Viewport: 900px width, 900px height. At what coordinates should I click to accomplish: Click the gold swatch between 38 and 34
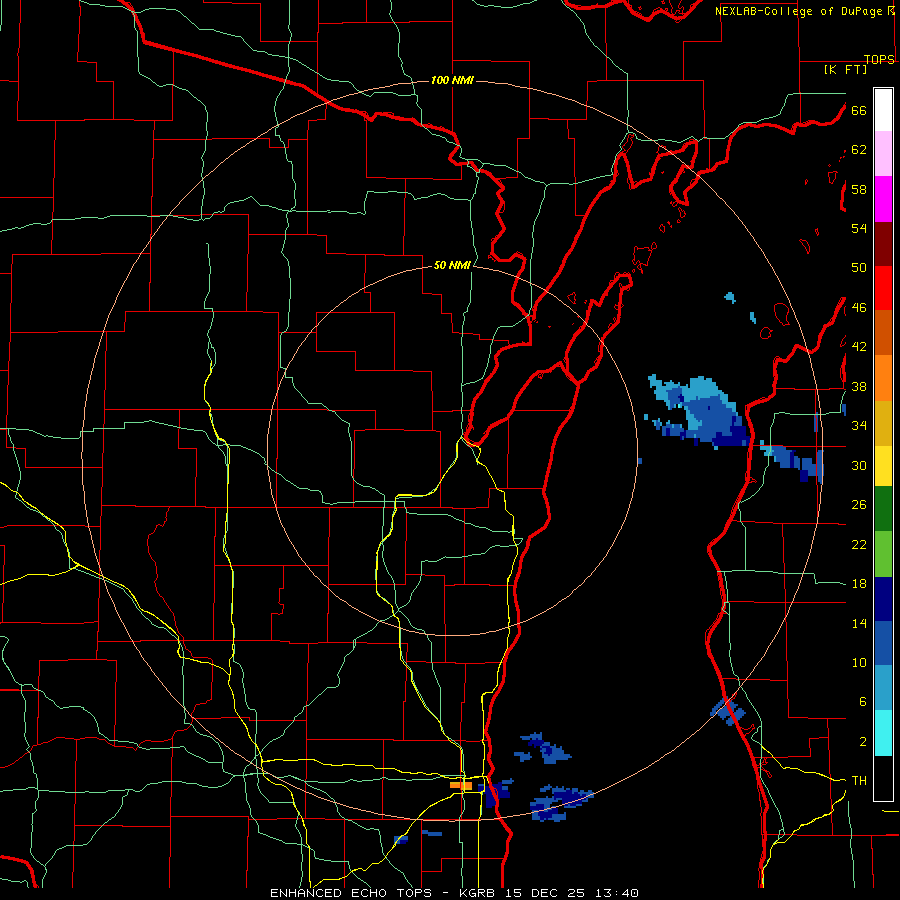click(x=883, y=423)
